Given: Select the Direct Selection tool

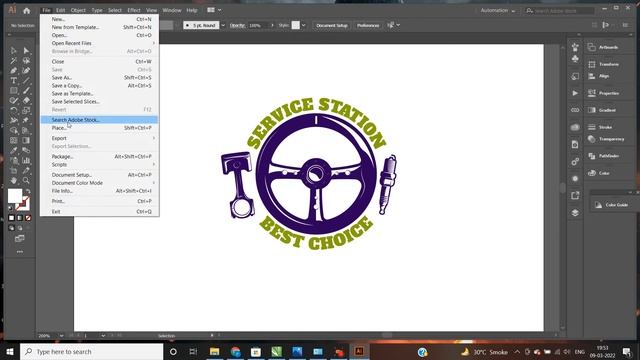Looking at the screenshot, I should click(x=26, y=51).
